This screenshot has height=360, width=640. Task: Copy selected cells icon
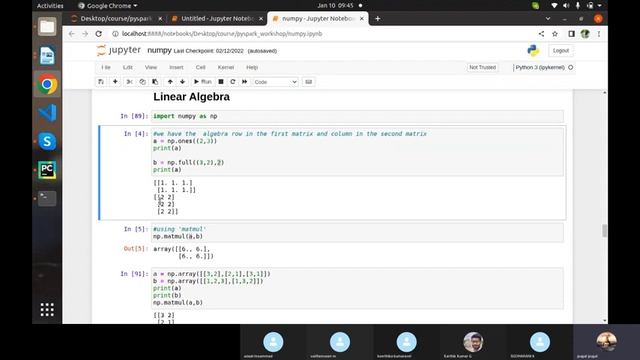142,82
